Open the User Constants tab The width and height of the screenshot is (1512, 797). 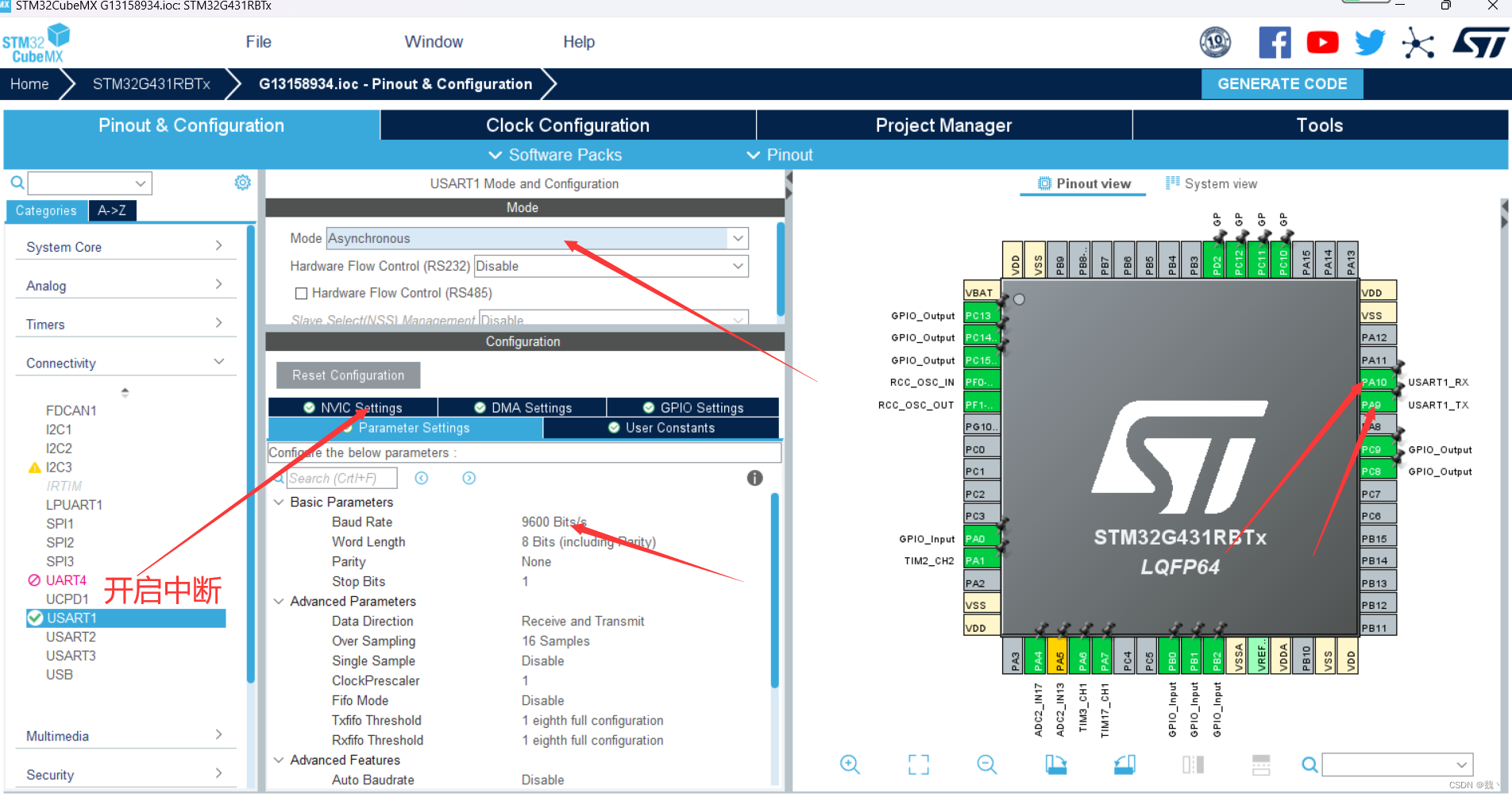click(x=661, y=428)
